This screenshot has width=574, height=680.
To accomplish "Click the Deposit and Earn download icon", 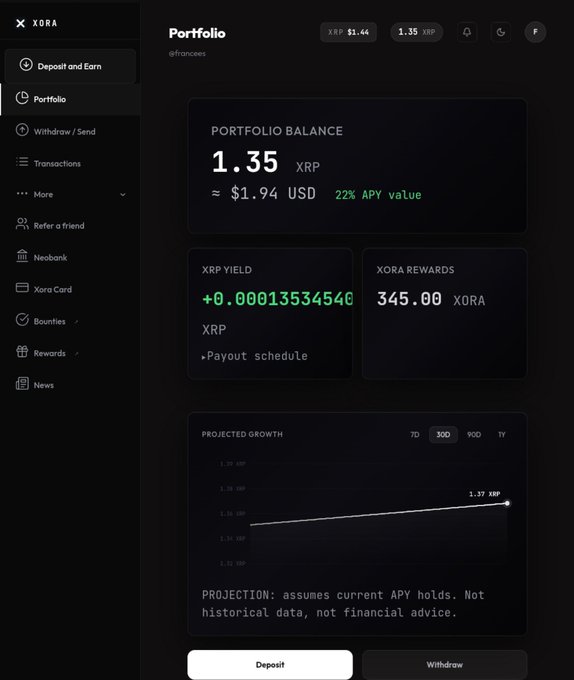I will [26, 65].
